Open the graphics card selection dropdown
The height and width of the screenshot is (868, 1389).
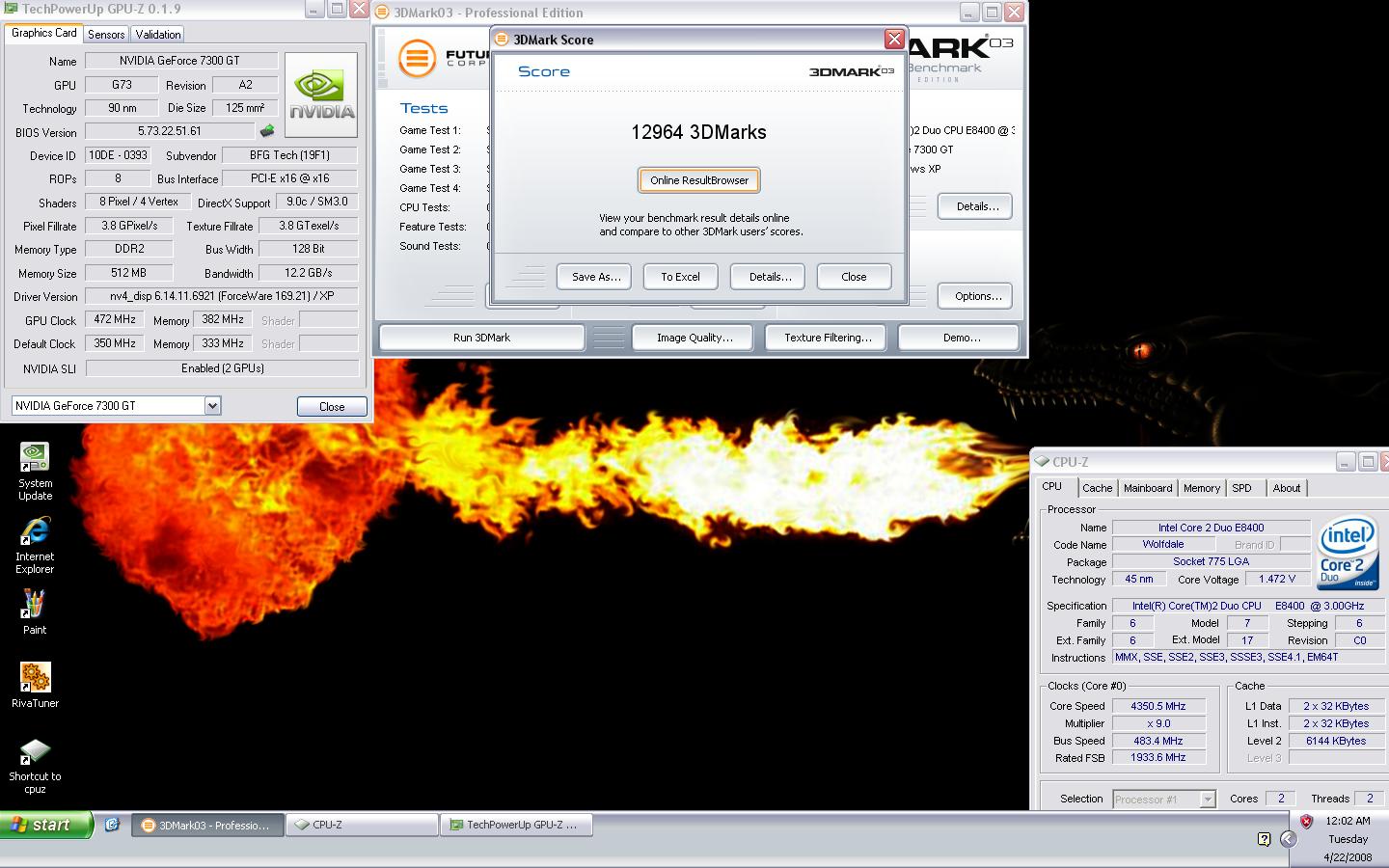(x=212, y=406)
